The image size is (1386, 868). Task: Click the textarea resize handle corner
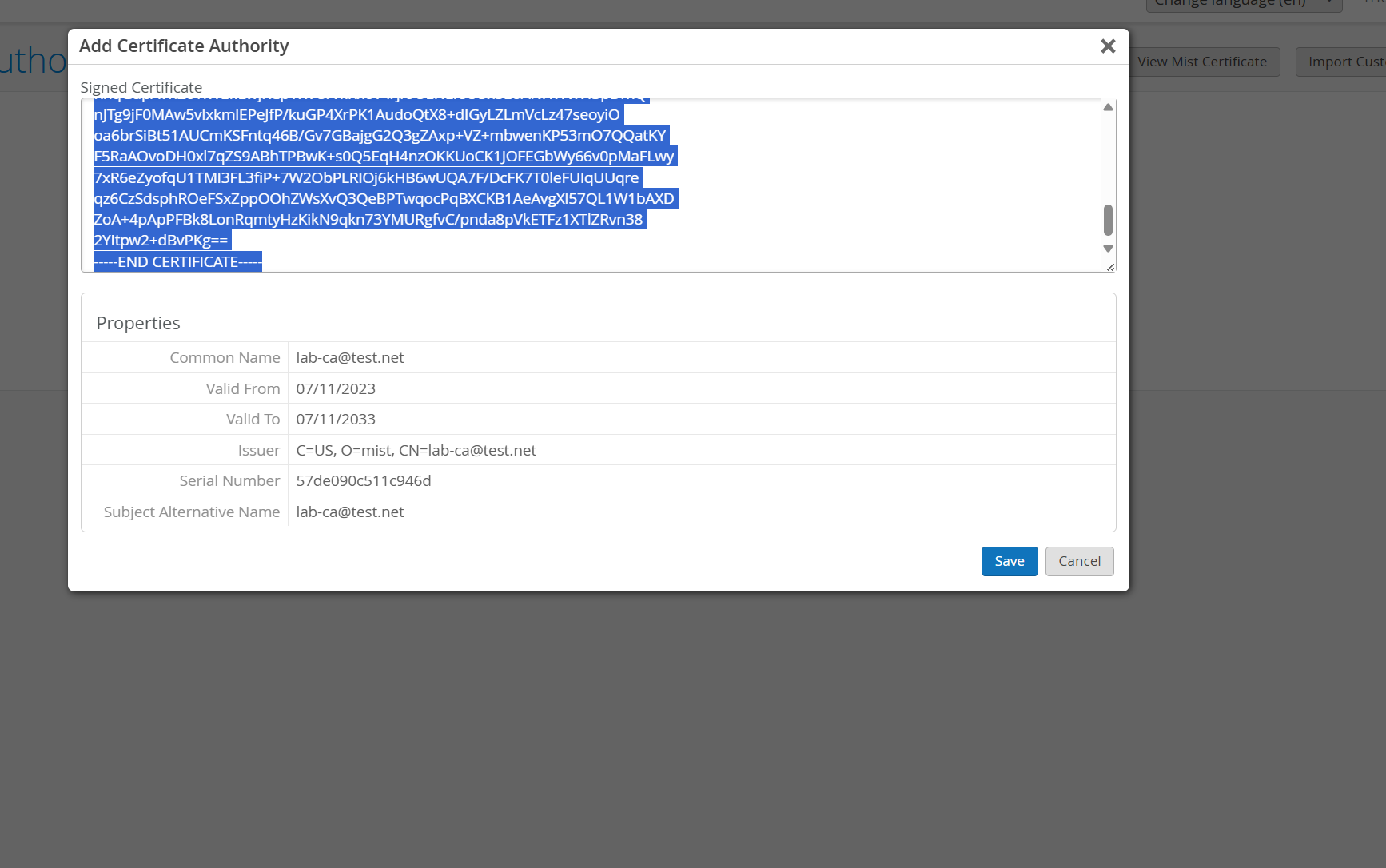pos(1109,266)
